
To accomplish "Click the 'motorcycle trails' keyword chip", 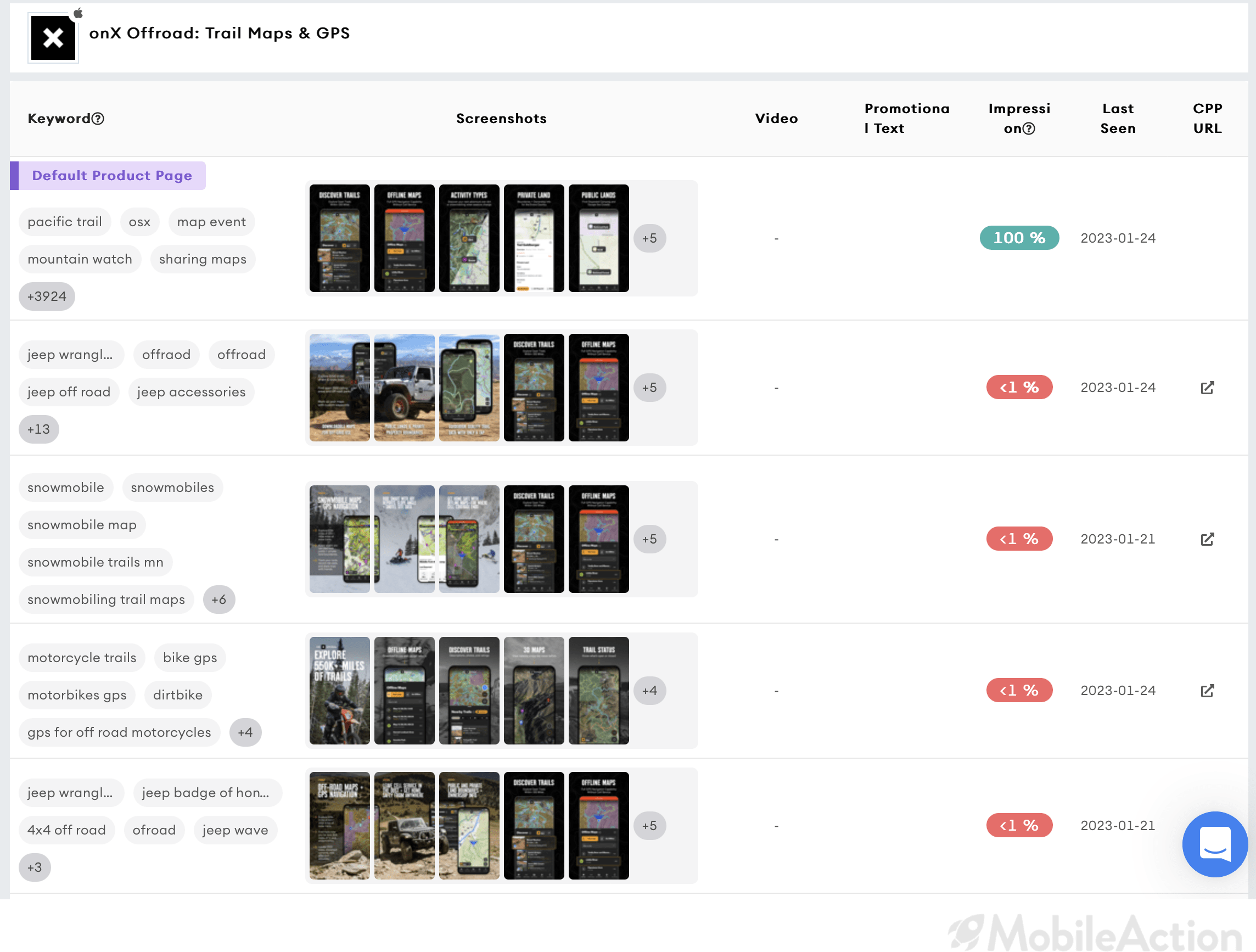I will click(x=82, y=658).
